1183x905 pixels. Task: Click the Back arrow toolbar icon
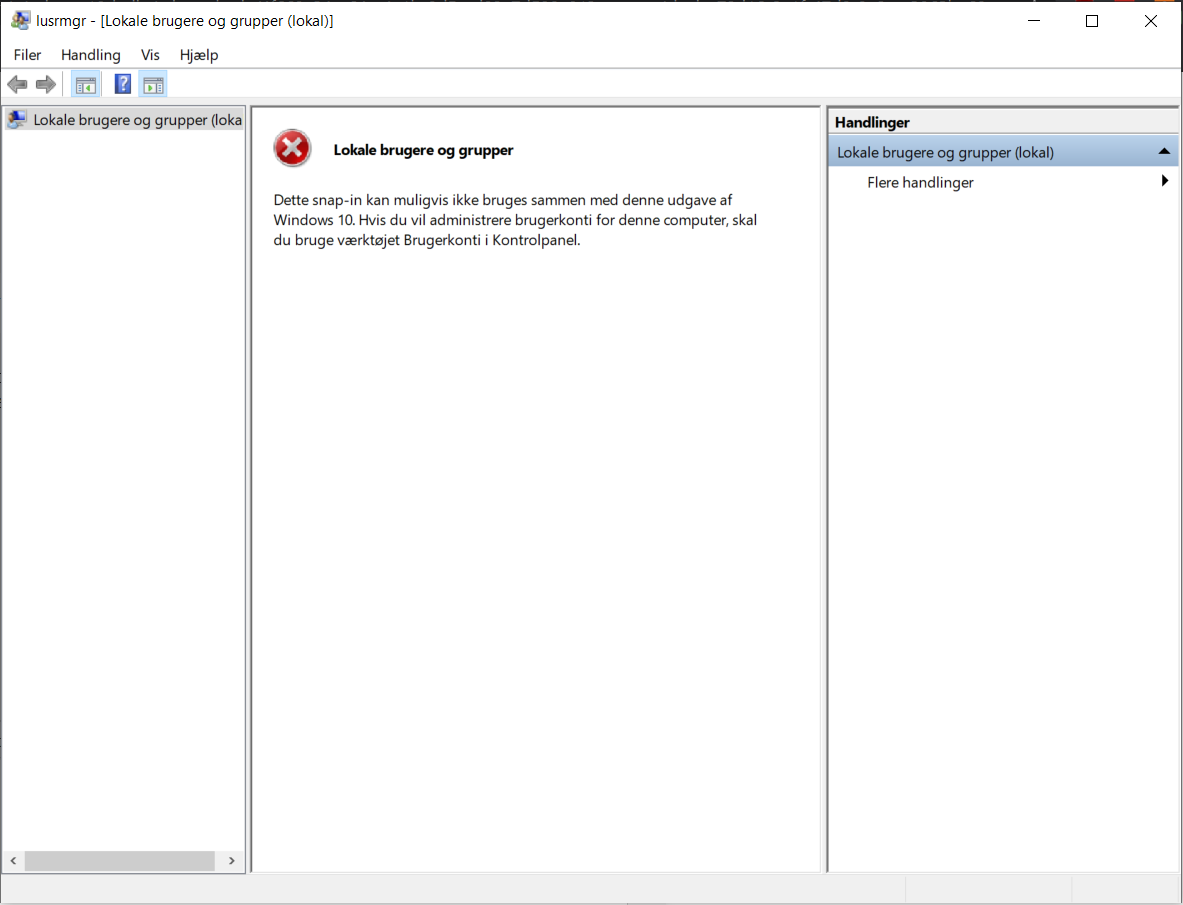(x=17, y=84)
